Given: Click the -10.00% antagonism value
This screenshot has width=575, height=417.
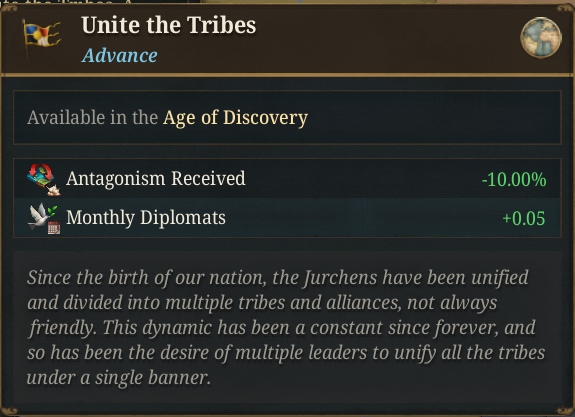Looking at the screenshot, I should [x=514, y=180].
